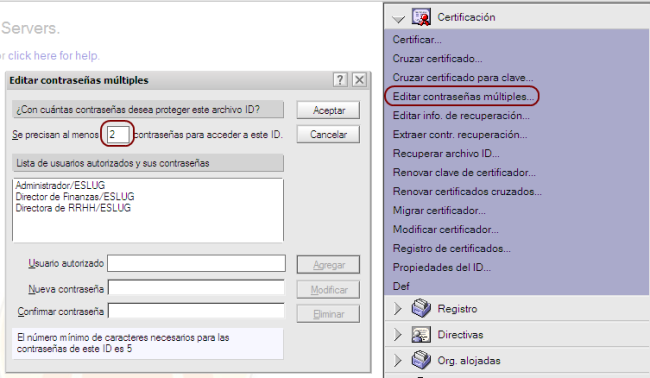Viewport: 650px width, 378px height.
Task: Select Directora de RRHH/ESLUG in the list
Action: [x=73, y=208]
